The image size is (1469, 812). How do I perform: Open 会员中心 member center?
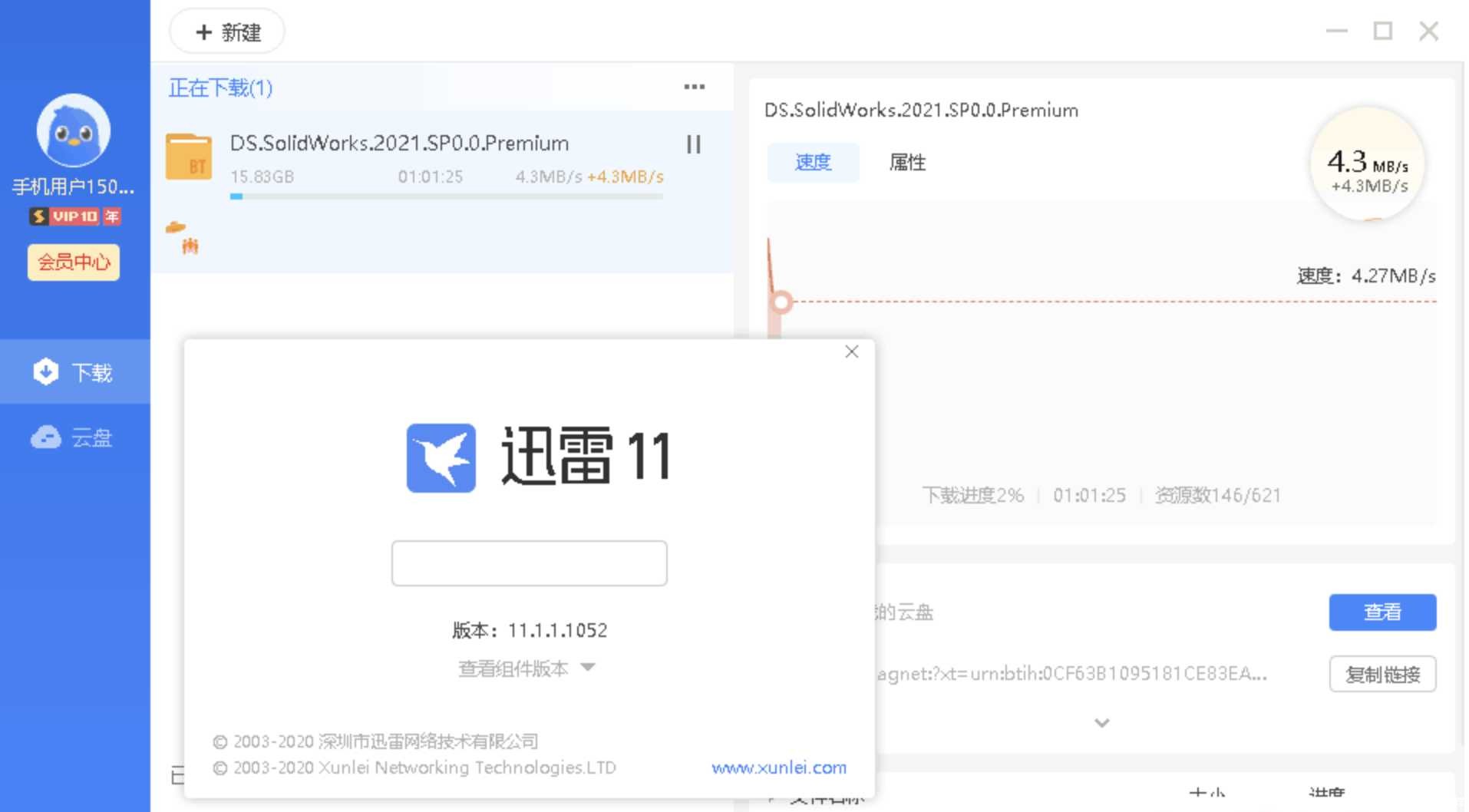[x=74, y=262]
